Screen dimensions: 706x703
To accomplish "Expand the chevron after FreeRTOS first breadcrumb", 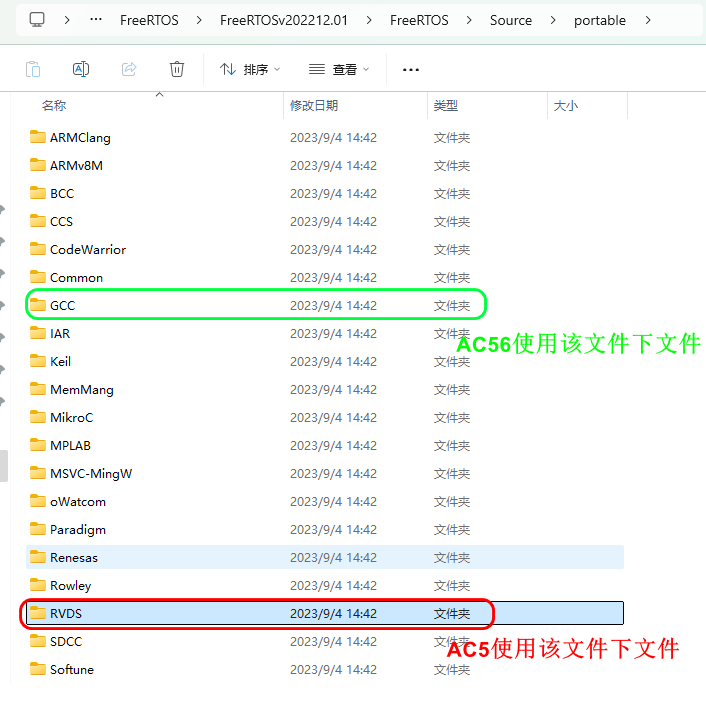I will coord(199,20).
